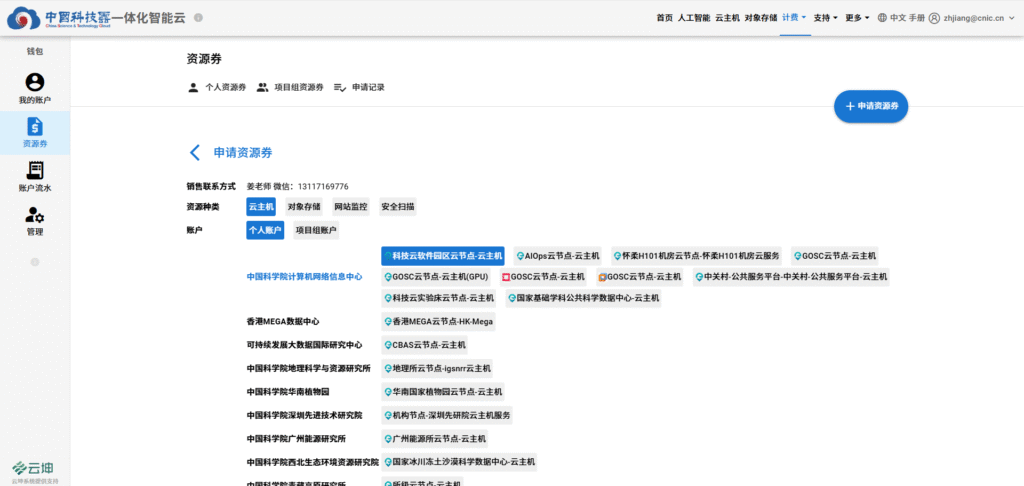This screenshot has height=486, width=1024.
Task: Select 科技云实验床云节点-云主机 chip
Action: (439, 298)
